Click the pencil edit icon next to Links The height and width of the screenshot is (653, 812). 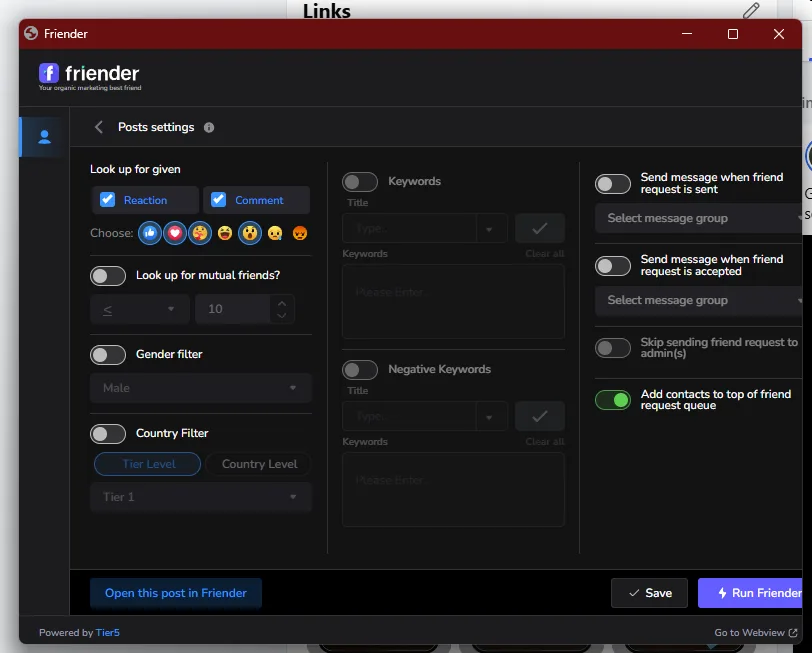(x=751, y=10)
